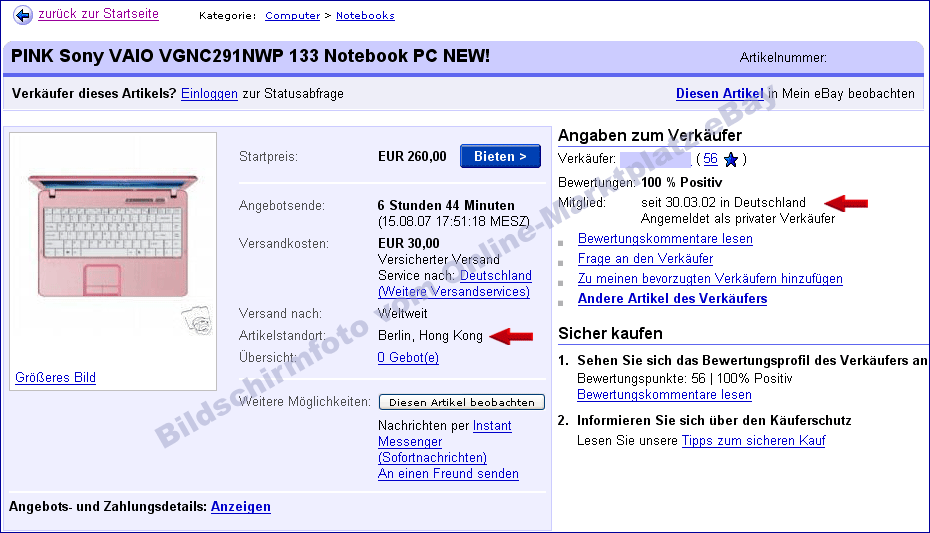
Task: Click the end date '(15.08.07 17:51:18 MESZ)'
Action: 454,222
